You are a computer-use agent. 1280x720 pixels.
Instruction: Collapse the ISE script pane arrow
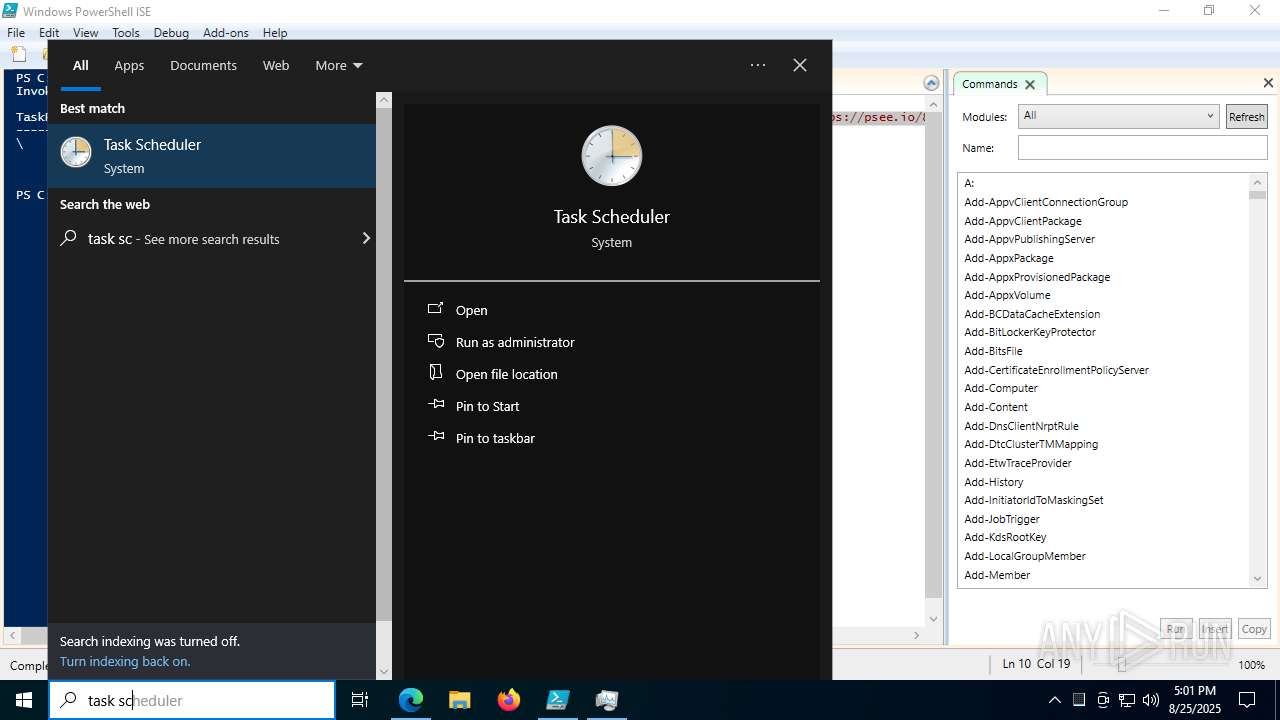931,83
